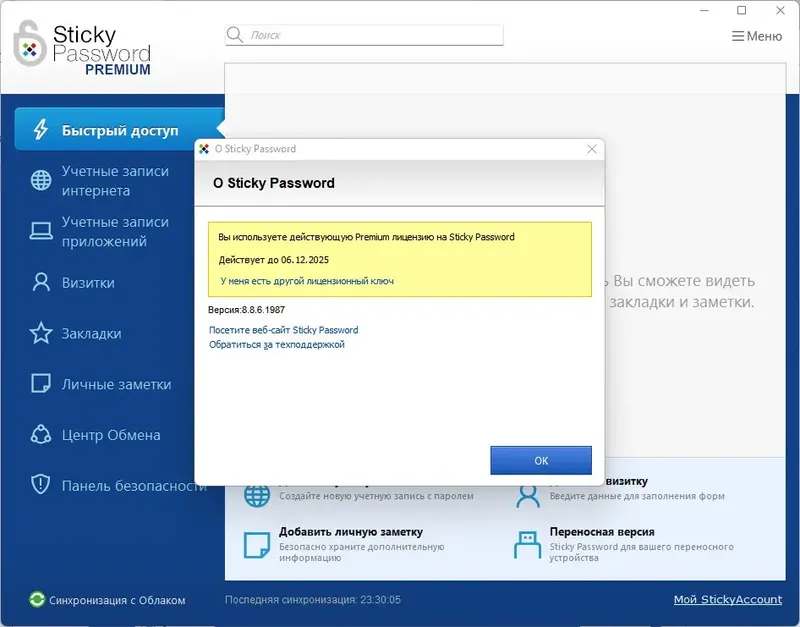Open Мой StickyAccount
Screen dimensions: 800x627
tap(728, 599)
